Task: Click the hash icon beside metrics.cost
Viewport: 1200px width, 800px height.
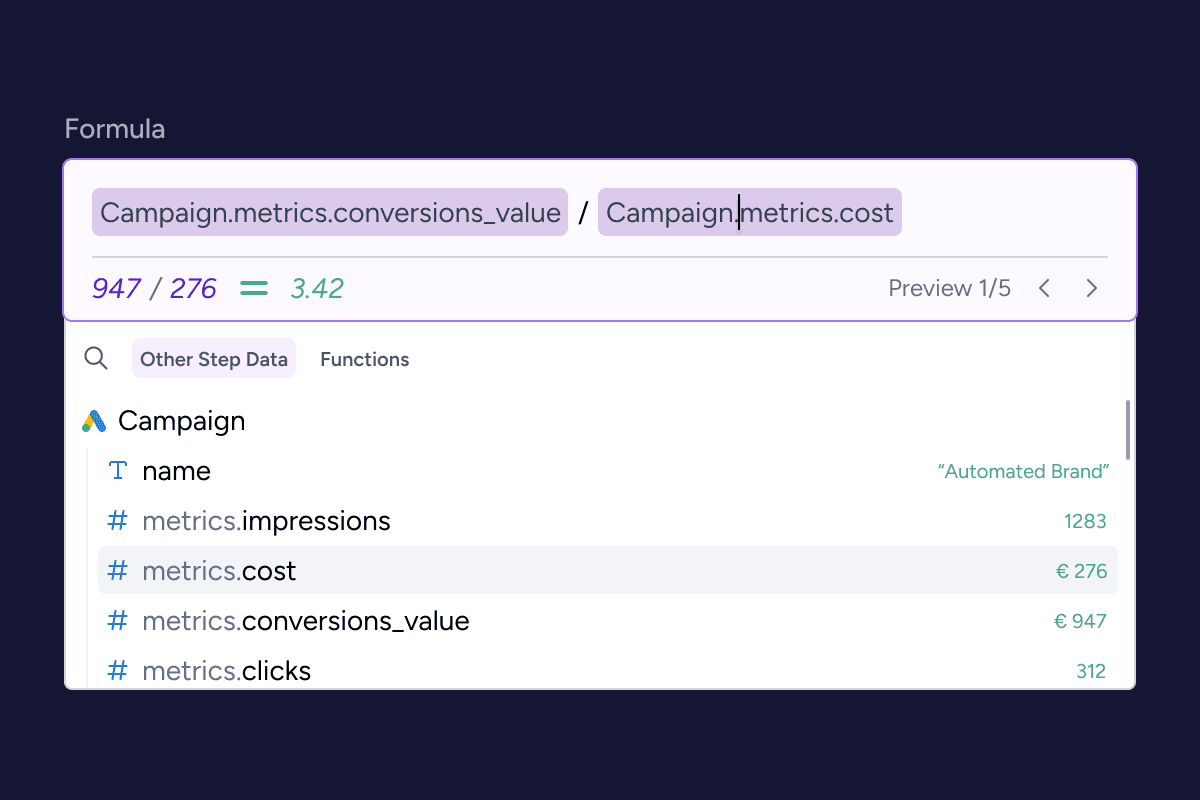Action: [x=118, y=571]
